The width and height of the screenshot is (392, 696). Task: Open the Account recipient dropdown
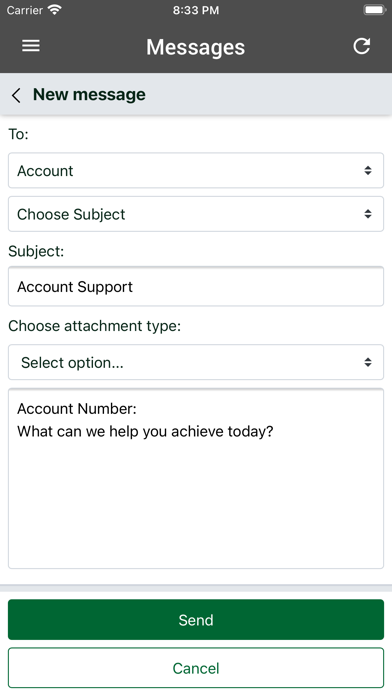196,170
